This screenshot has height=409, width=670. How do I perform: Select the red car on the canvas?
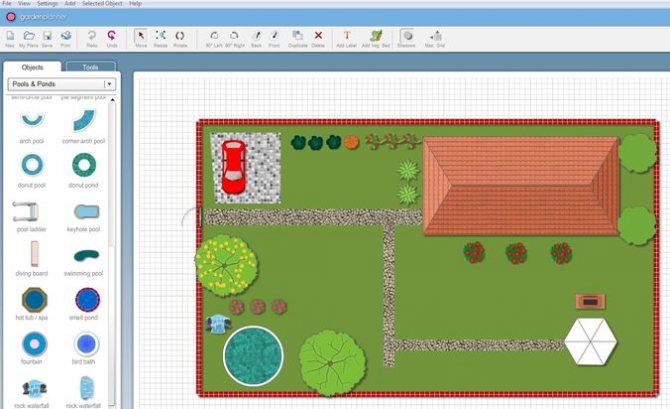[x=232, y=165]
